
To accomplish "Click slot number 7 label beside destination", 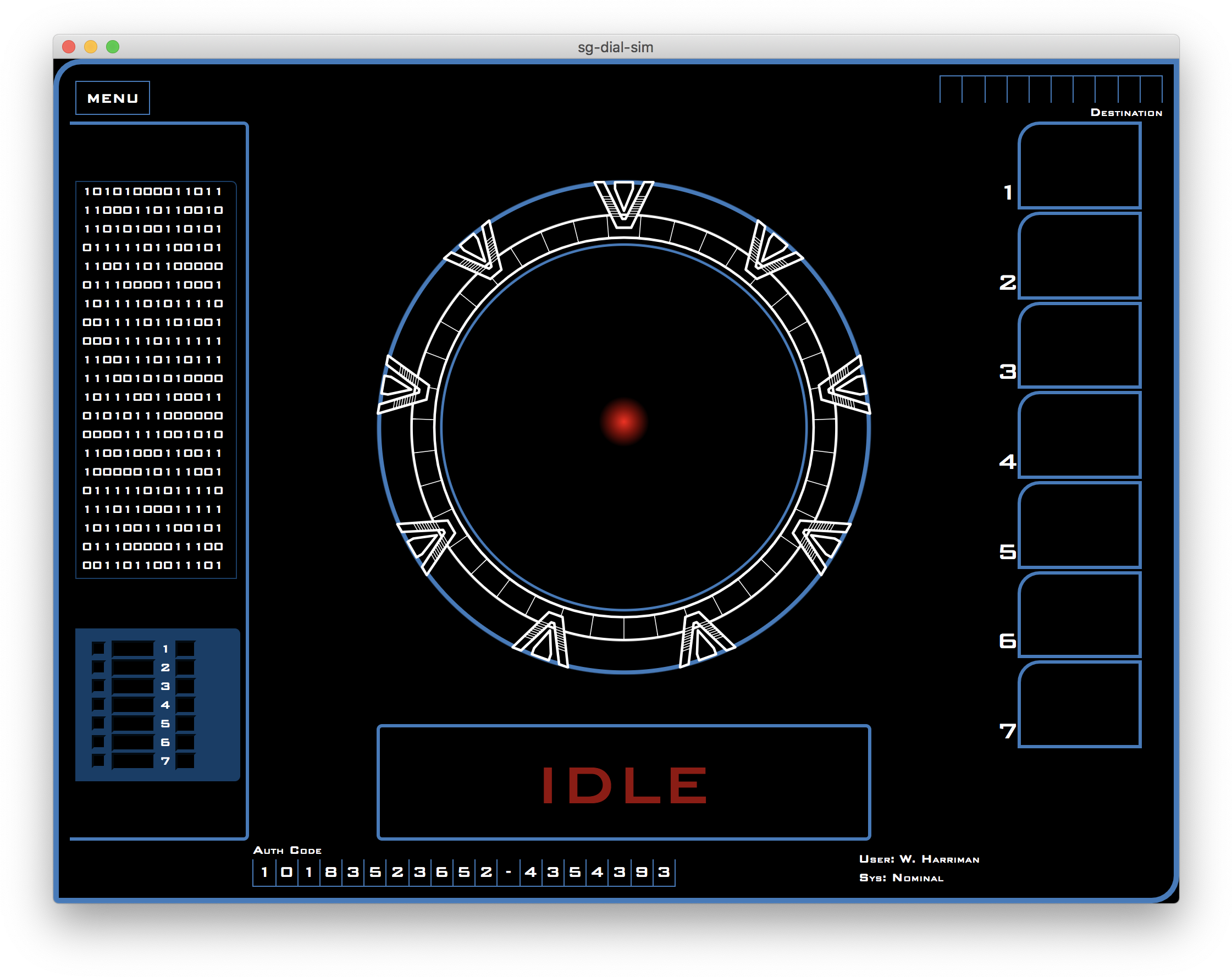I will point(1008,731).
